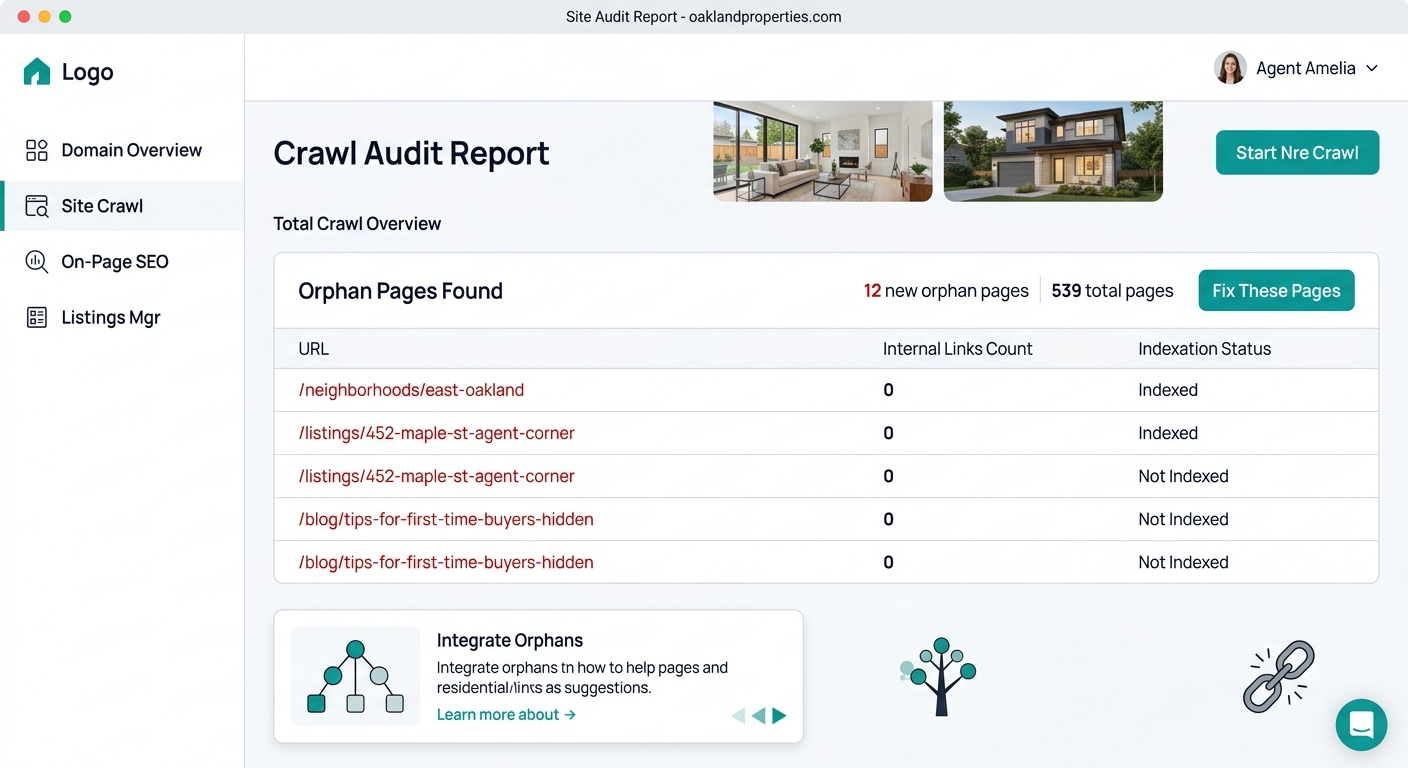This screenshot has width=1408, height=768.
Task: Click the On-Page SEO magnifier icon
Action: coord(37,262)
